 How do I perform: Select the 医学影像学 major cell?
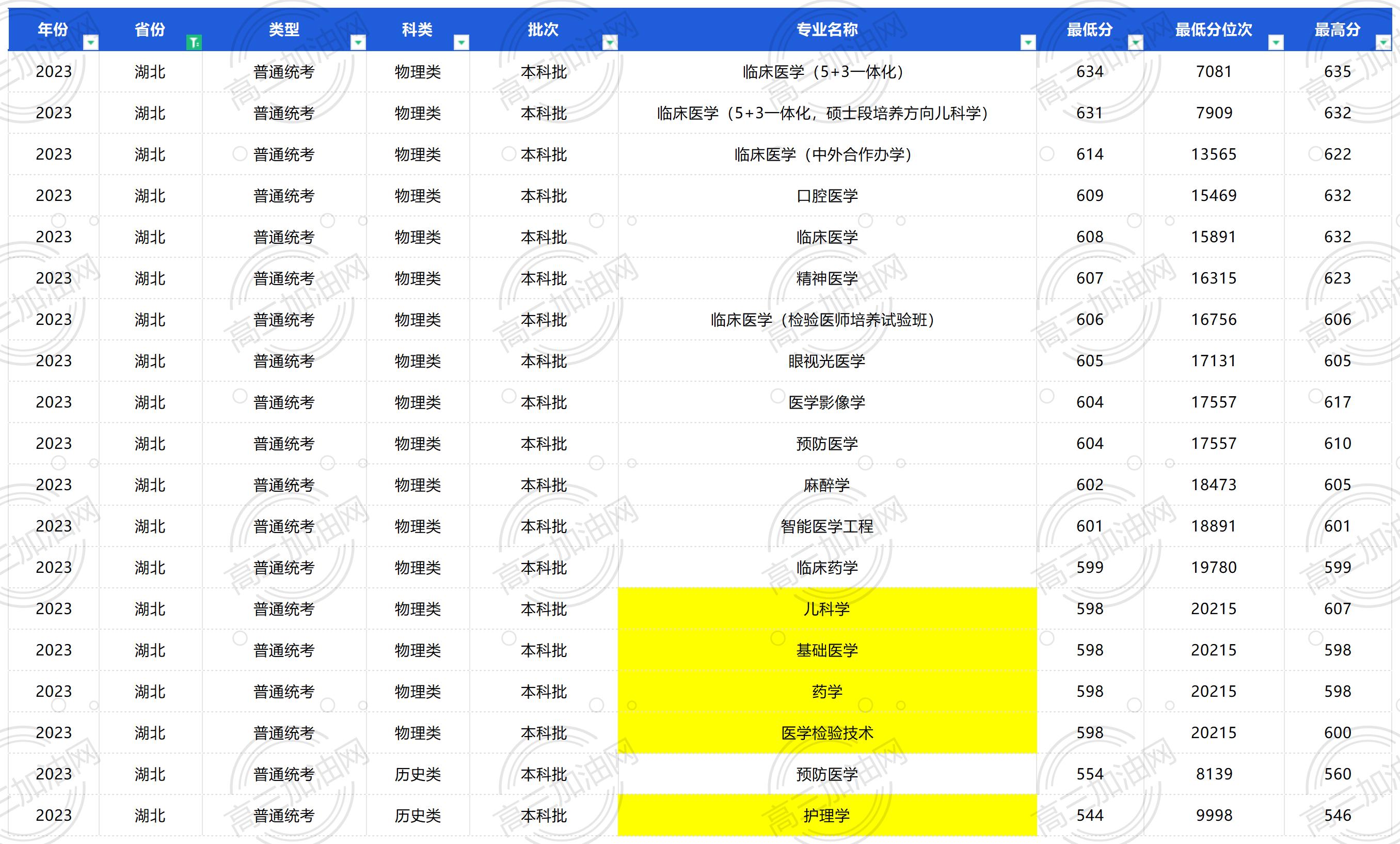pyautogui.click(x=828, y=402)
